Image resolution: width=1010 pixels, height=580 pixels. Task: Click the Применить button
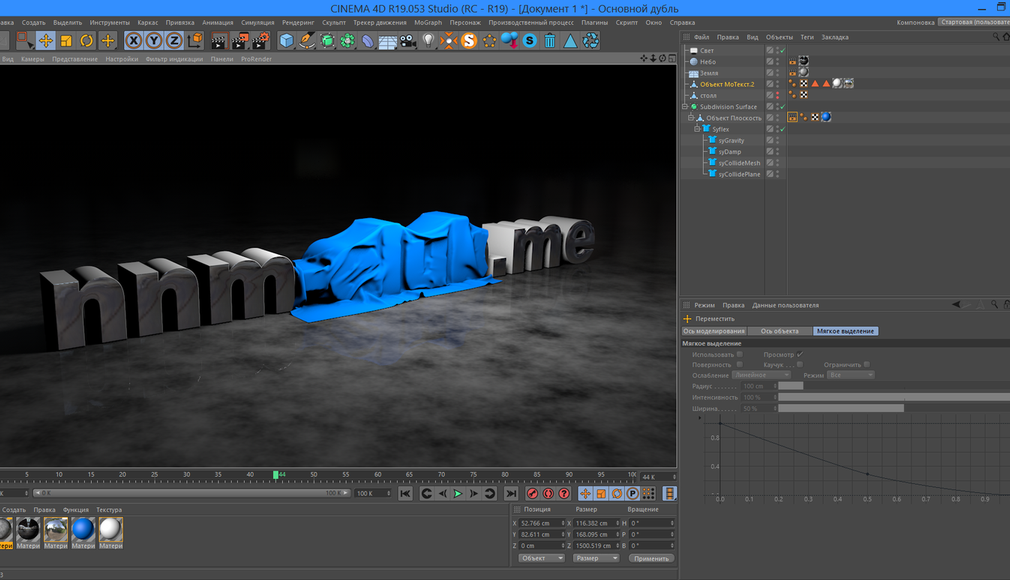tap(651, 558)
